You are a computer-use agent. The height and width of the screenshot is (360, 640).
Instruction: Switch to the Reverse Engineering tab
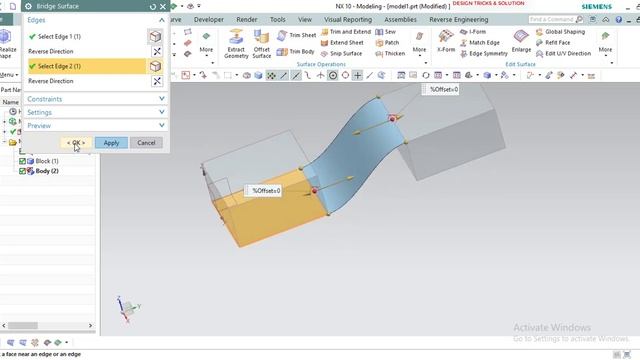(x=458, y=20)
